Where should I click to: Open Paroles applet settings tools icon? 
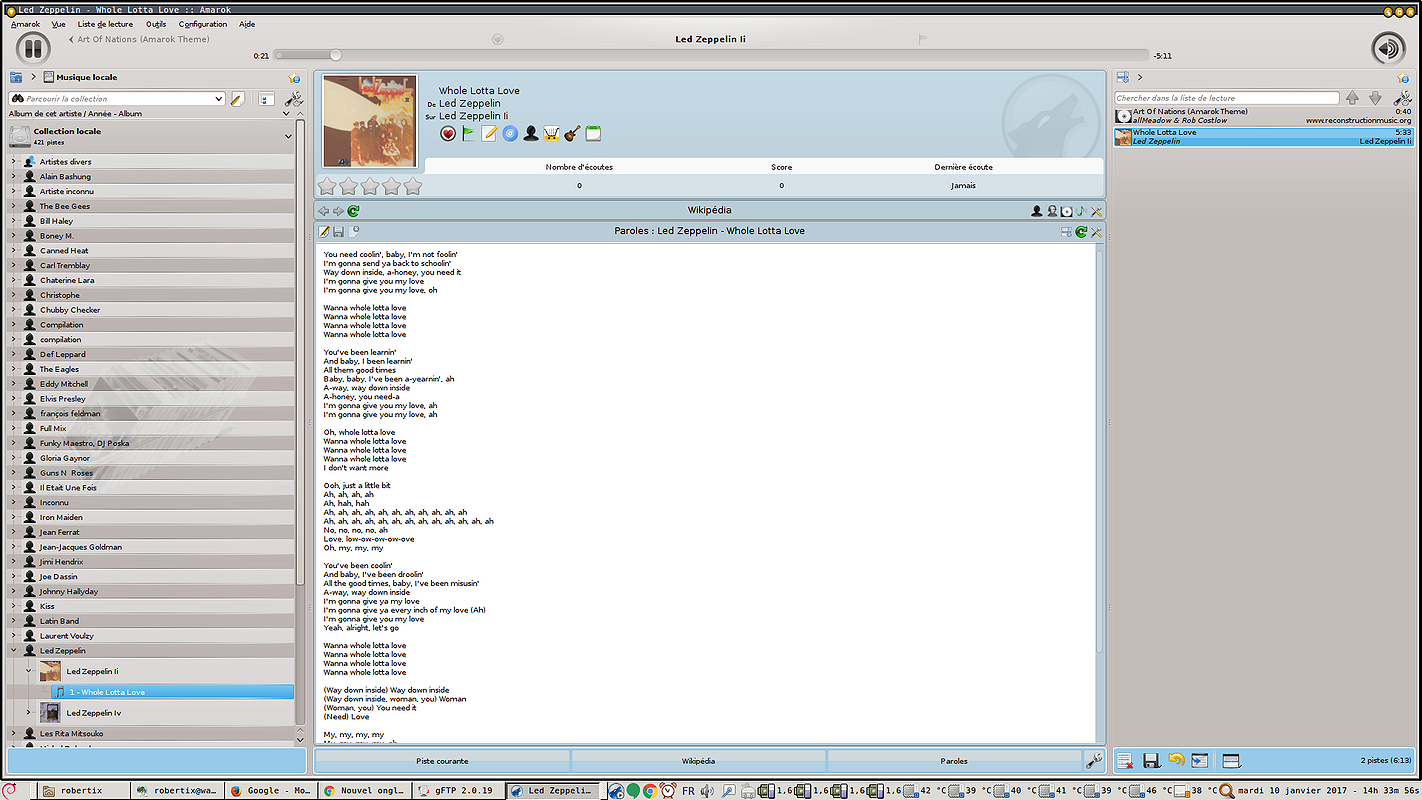(1096, 232)
